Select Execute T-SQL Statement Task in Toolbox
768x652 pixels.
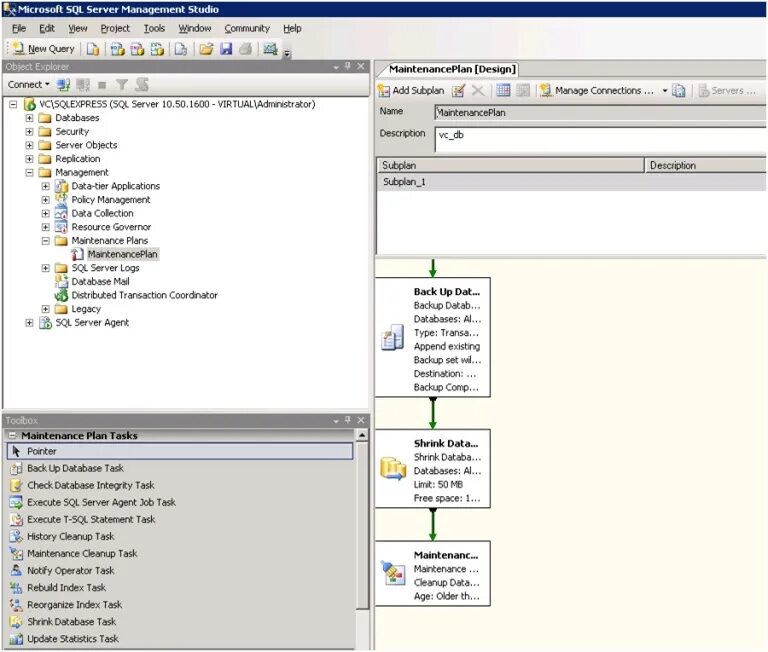91,520
